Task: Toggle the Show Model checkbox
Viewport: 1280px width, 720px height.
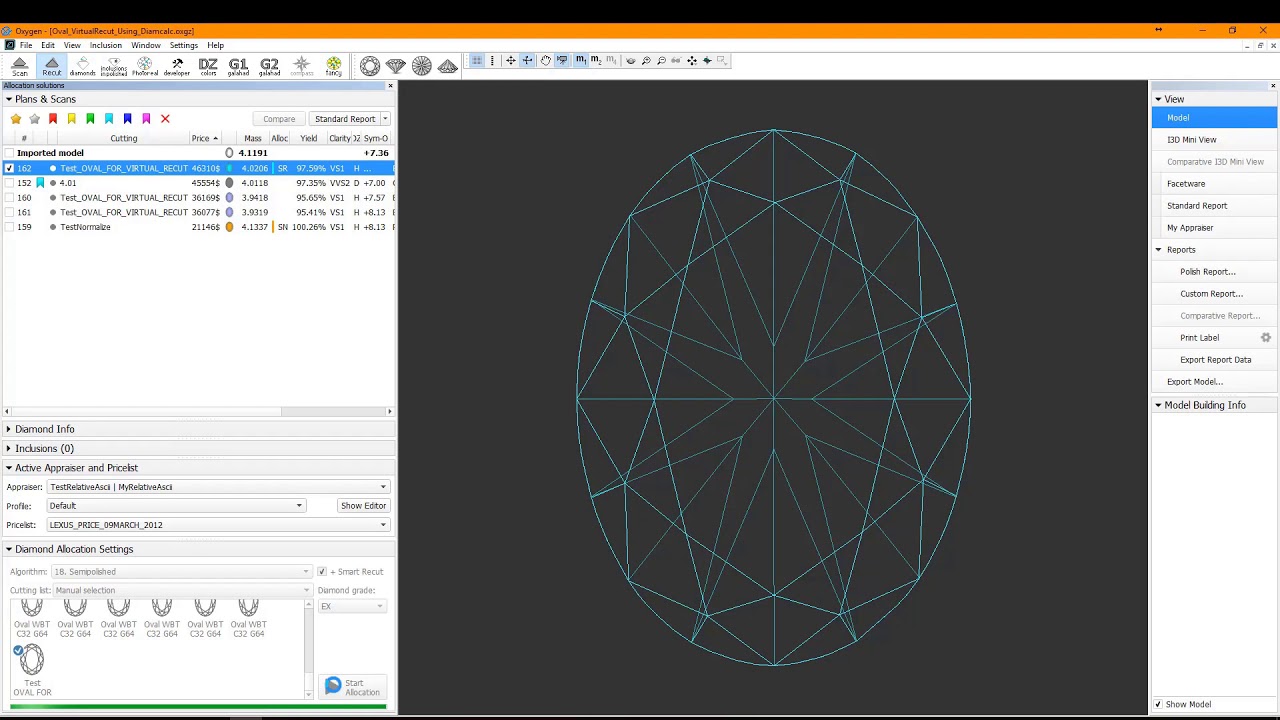Action: pyautogui.click(x=1158, y=704)
